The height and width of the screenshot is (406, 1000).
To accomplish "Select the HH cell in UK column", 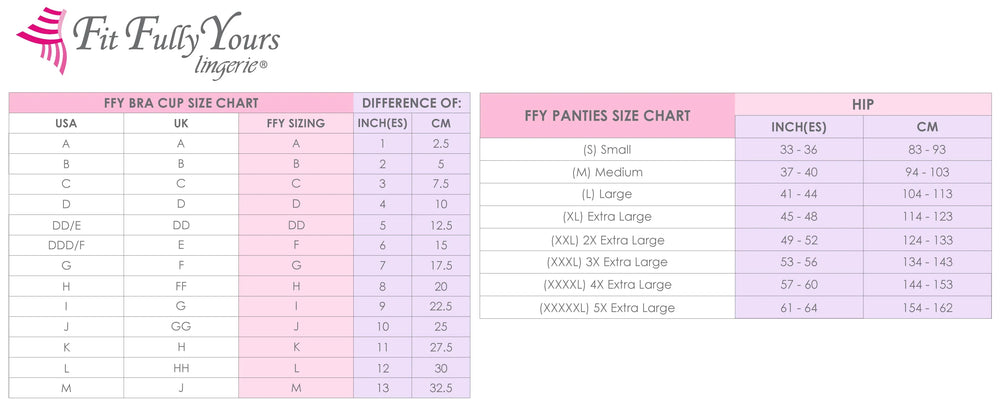I will tap(181, 368).
